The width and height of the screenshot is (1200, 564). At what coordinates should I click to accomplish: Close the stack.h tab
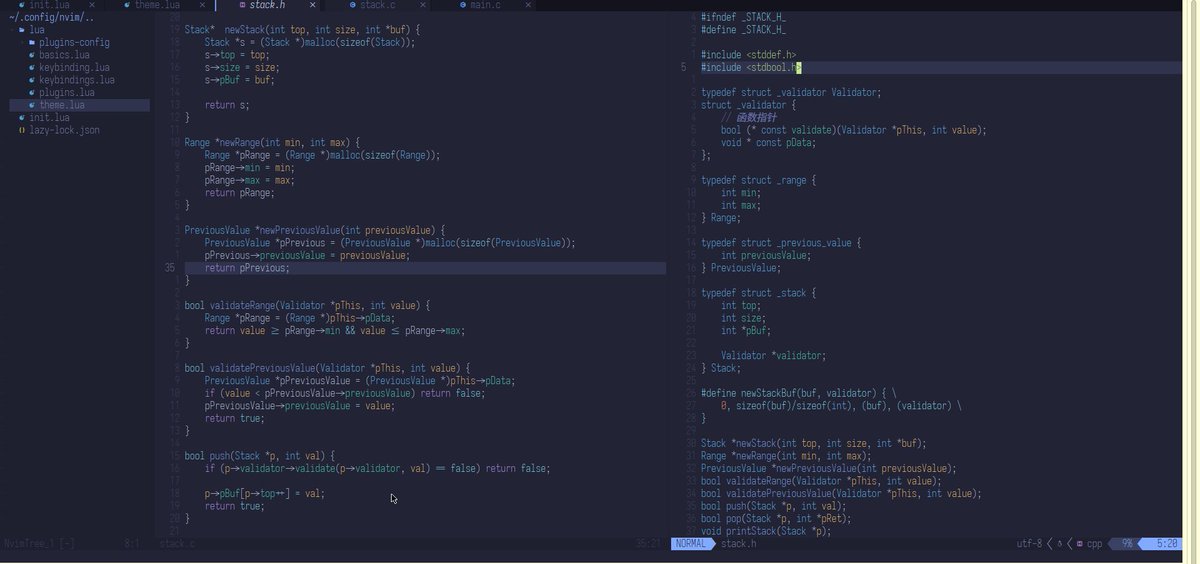coord(312,5)
